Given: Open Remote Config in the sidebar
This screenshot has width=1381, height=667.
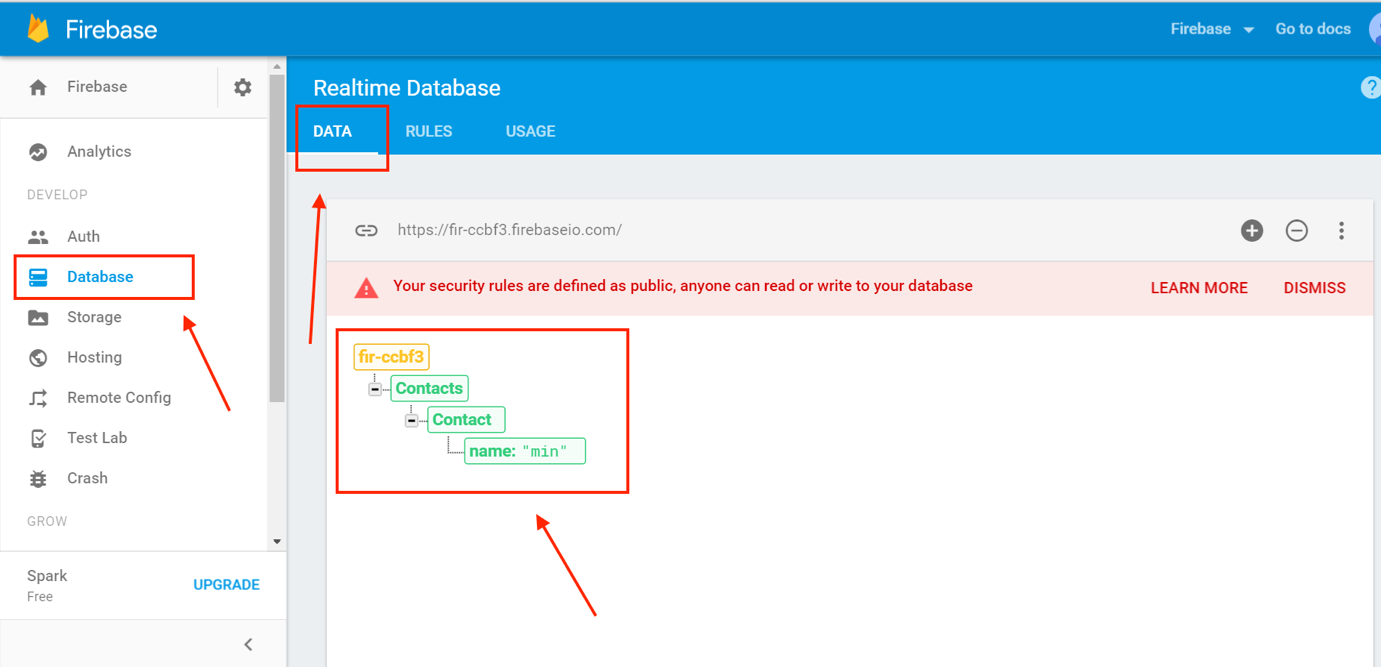Looking at the screenshot, I should [x=119, y=398].
